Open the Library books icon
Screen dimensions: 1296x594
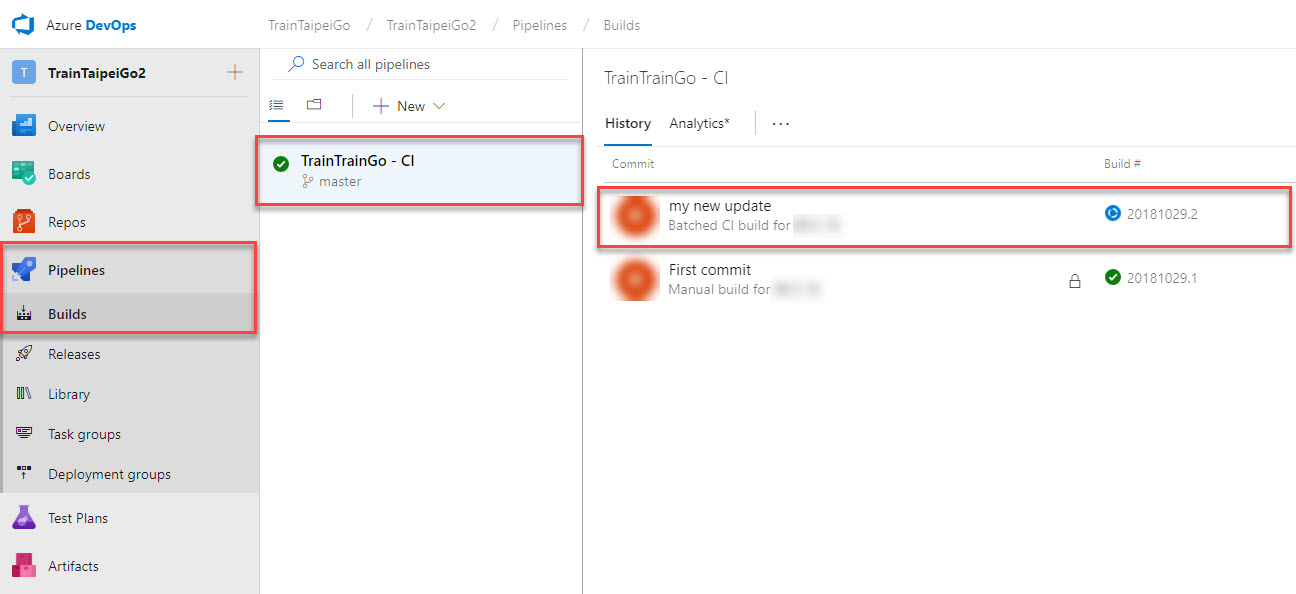(x=25, y=394)
